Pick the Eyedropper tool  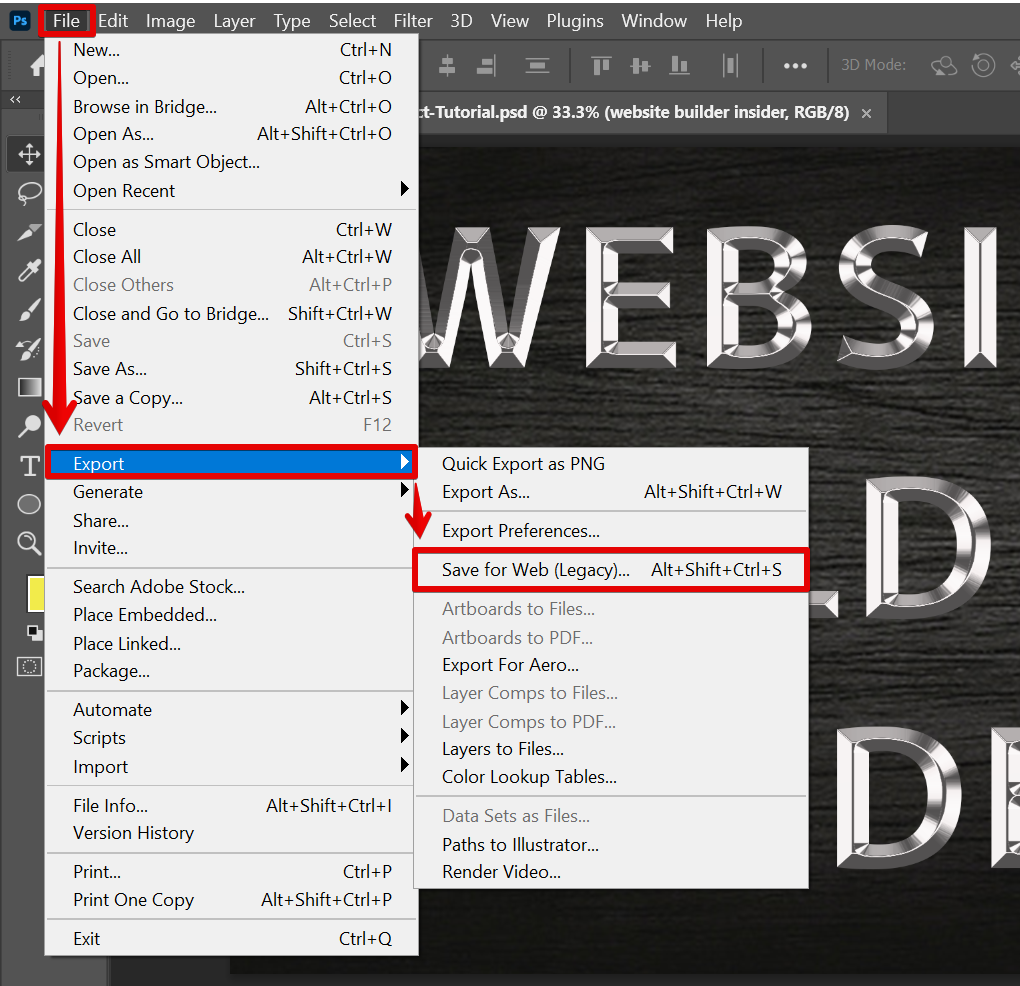[29, 271]
